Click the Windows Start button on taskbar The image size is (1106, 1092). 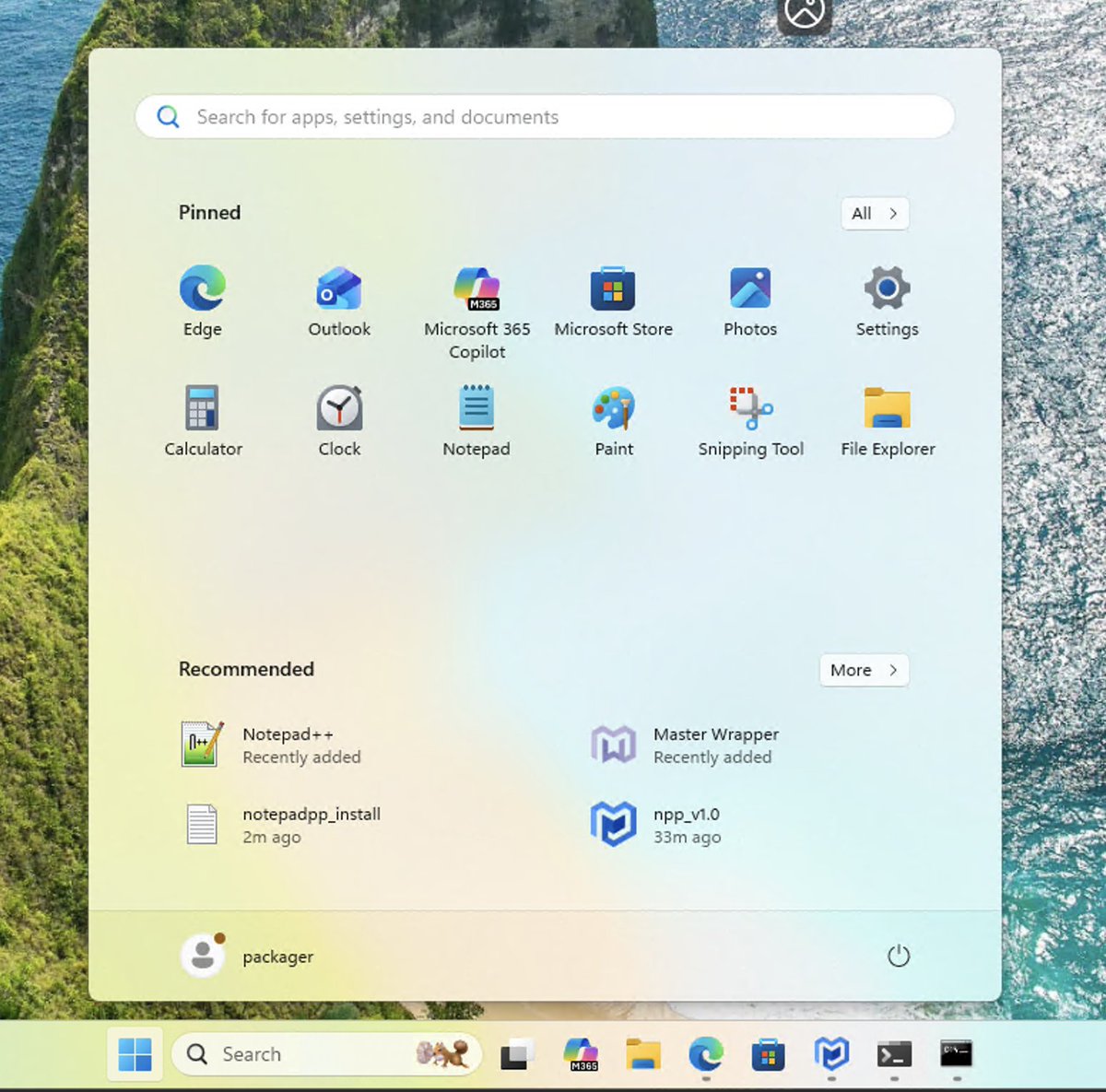pyautogui.click(x=135, y=1054)
